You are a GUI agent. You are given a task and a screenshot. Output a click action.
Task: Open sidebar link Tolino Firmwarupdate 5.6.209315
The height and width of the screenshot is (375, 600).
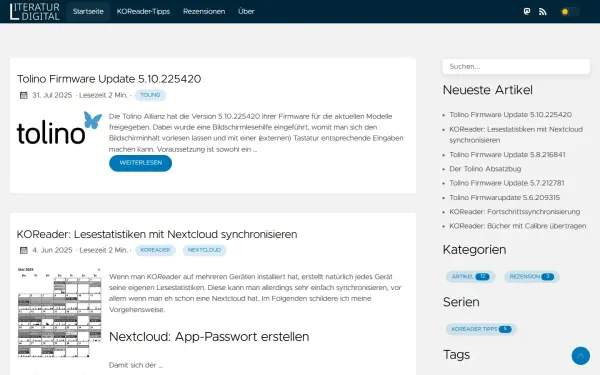[504, 197]
